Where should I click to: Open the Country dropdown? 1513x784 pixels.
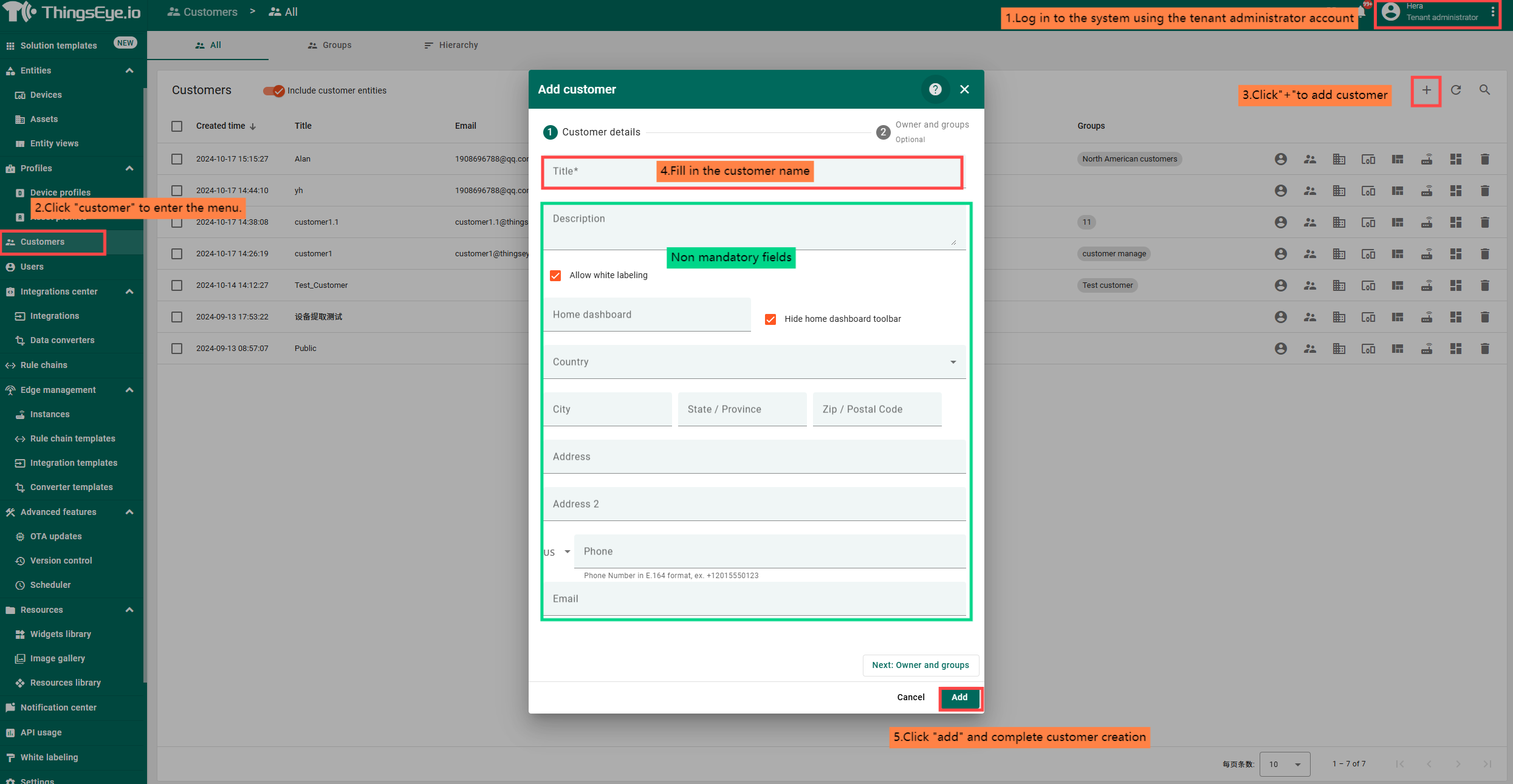(x=754, y=362)
